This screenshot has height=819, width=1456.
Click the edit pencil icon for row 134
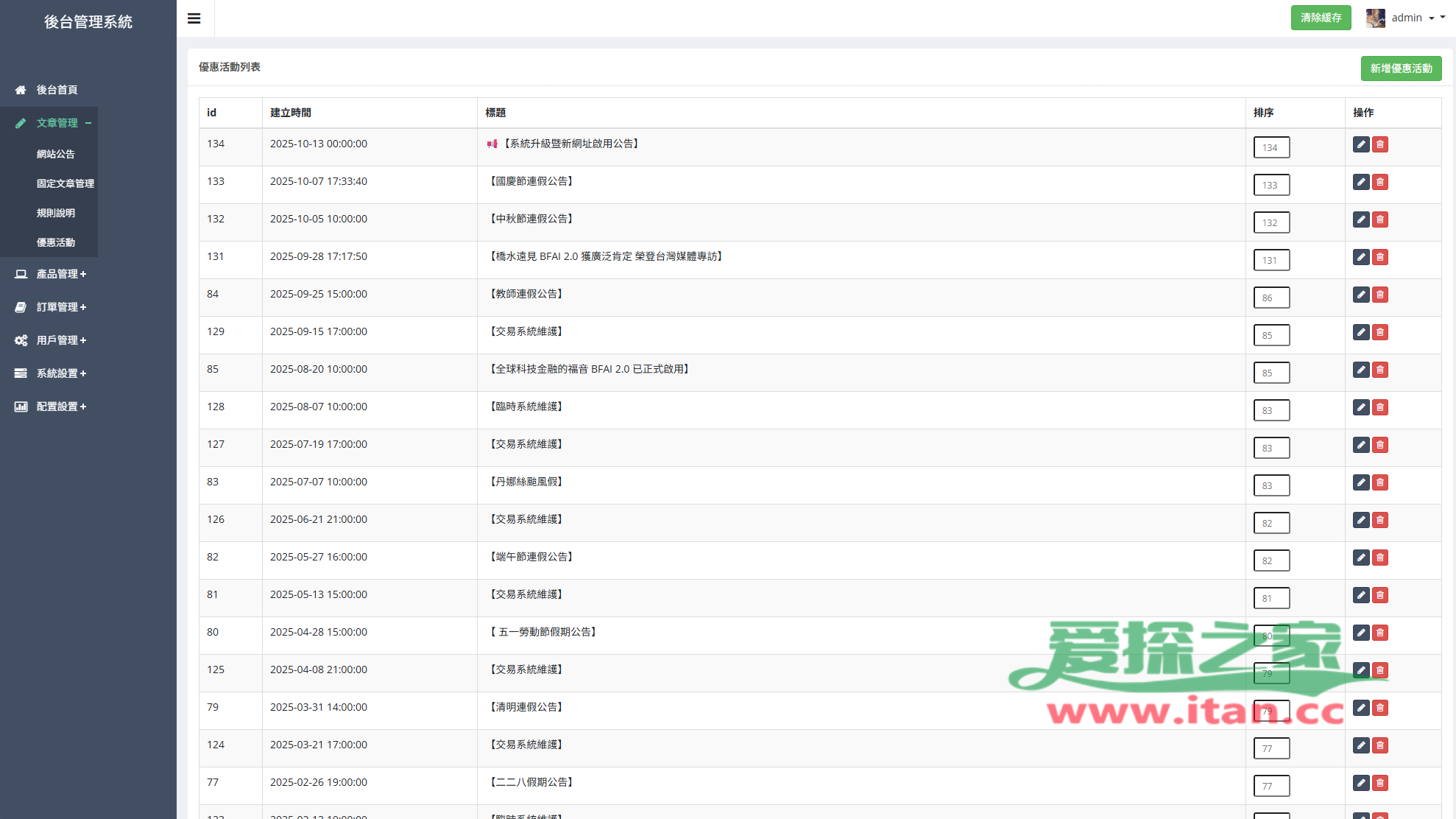(x=1361, y=144)
